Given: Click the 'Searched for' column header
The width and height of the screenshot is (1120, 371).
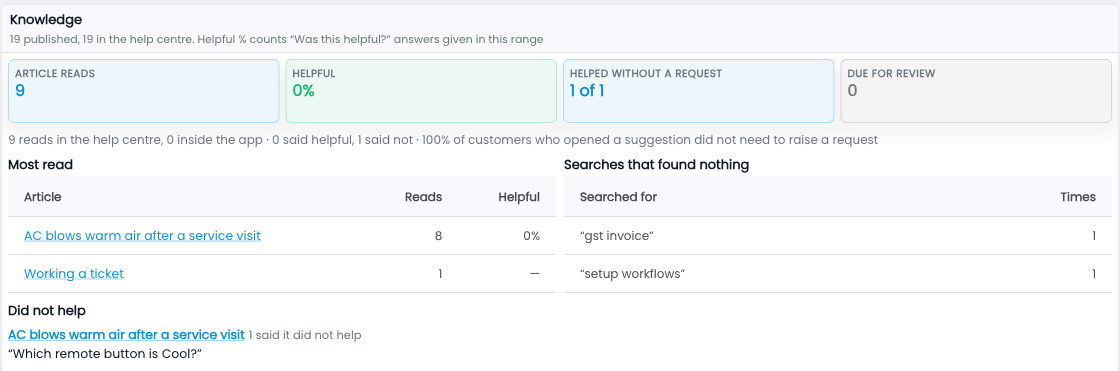Looking at the screenshot, I should (619, 197).
